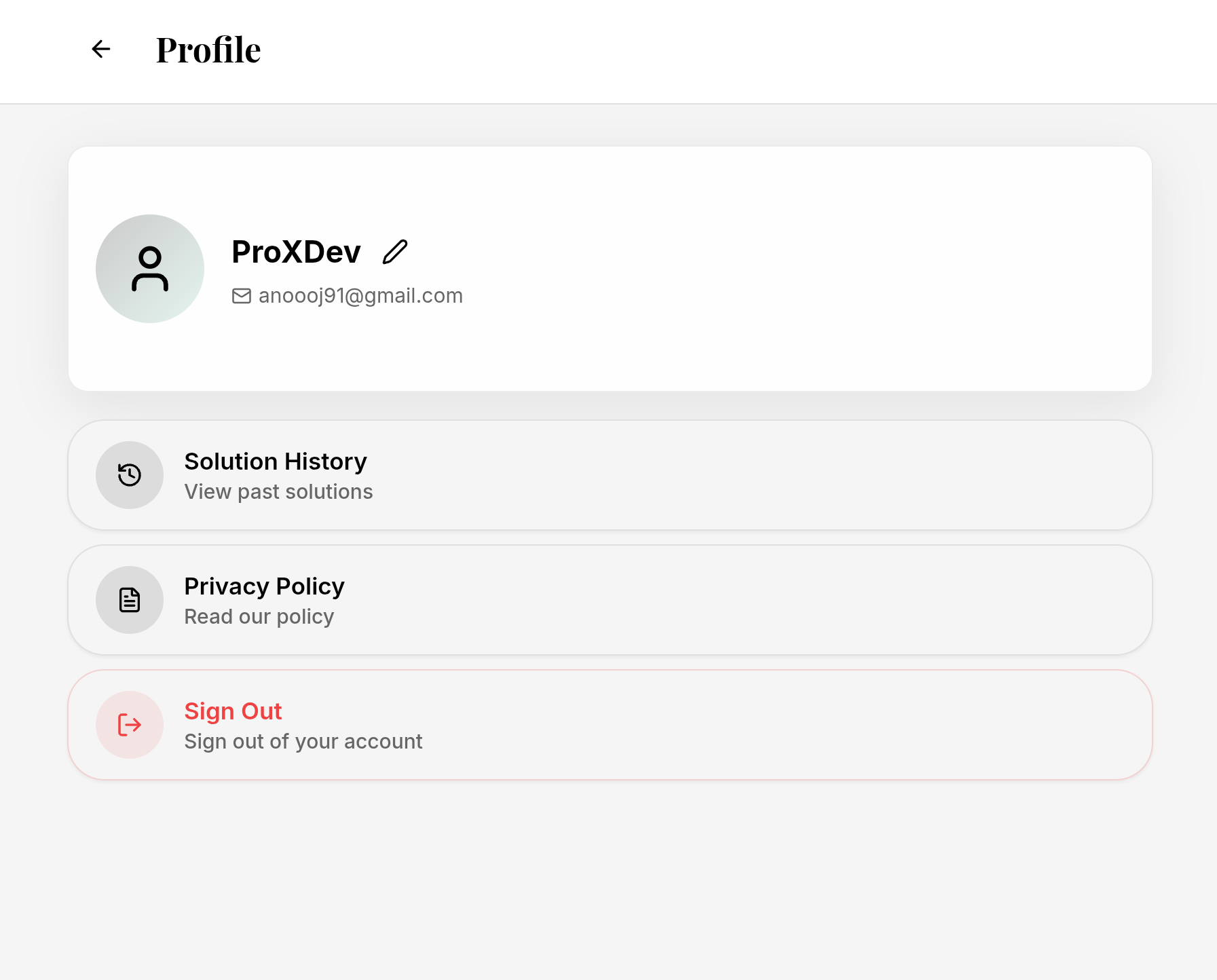
Task: Click the envelope mail icon
Action: pyautogui.click(x=242, y=296)
